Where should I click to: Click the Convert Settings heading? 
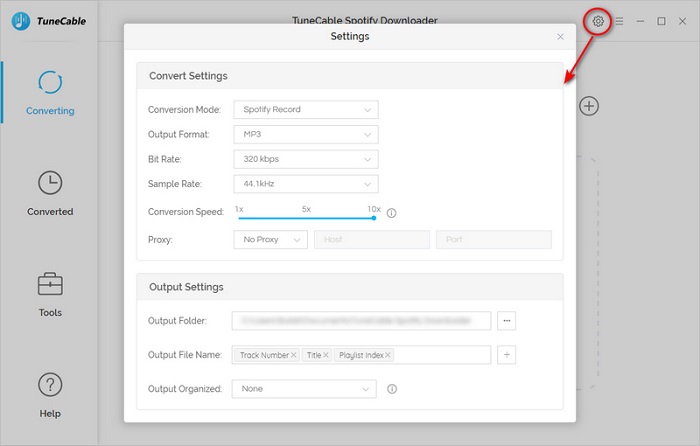[188, 76]
